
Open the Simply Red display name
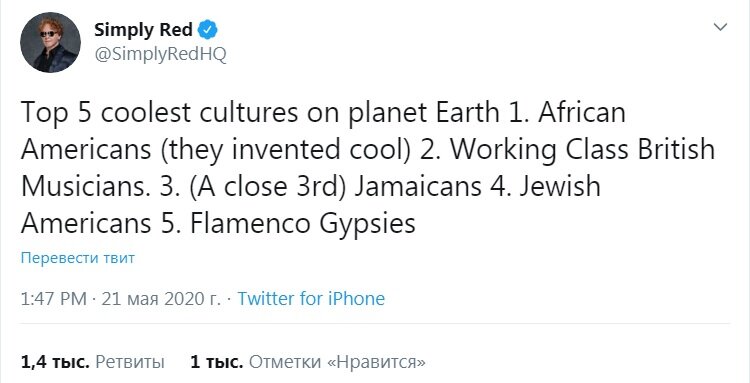[143, 30]
